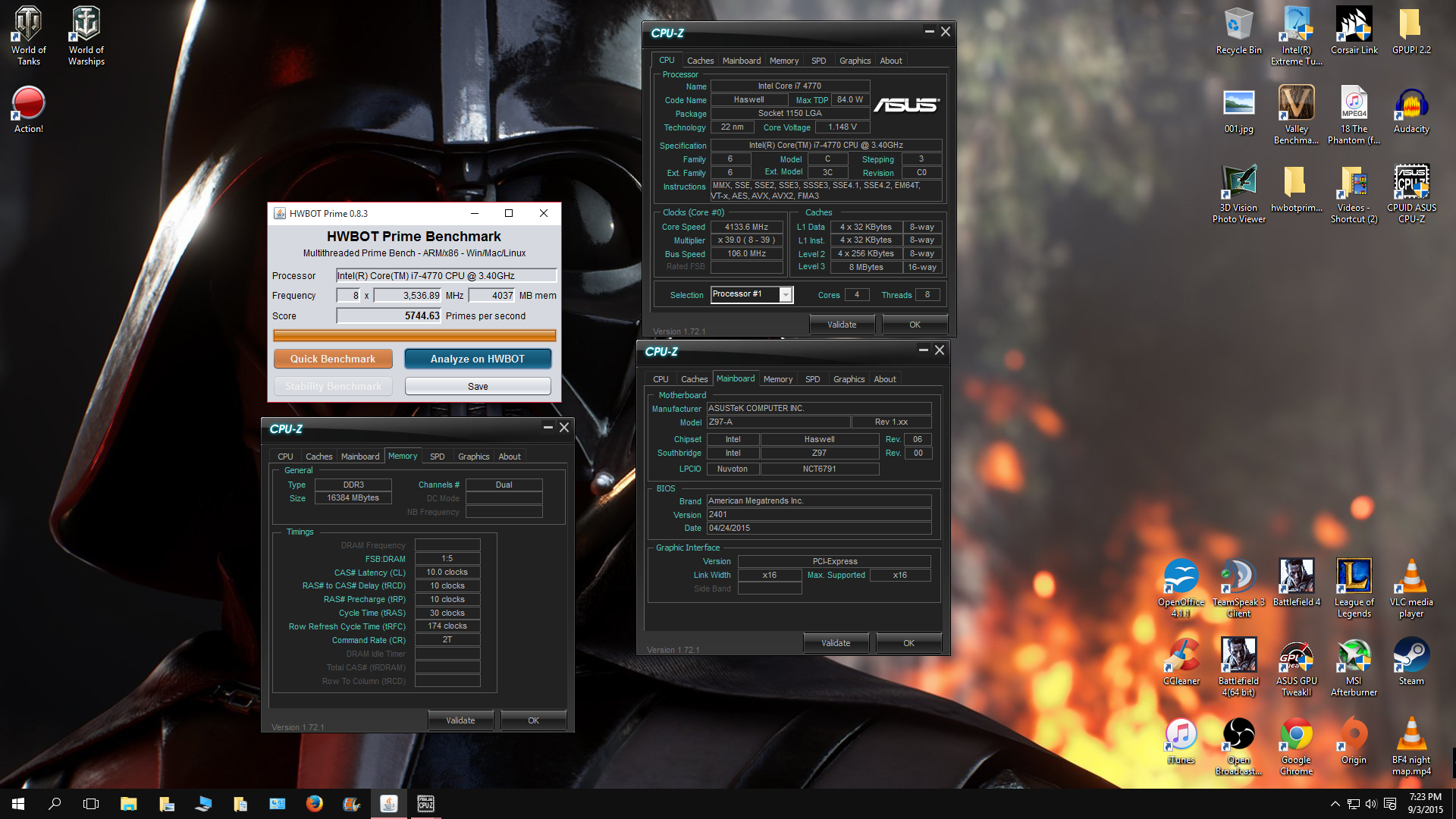Launch the Action! recorder shortcut
Image resolution: width=1456 pixels, height=819 pixels.
pos(28,109)
